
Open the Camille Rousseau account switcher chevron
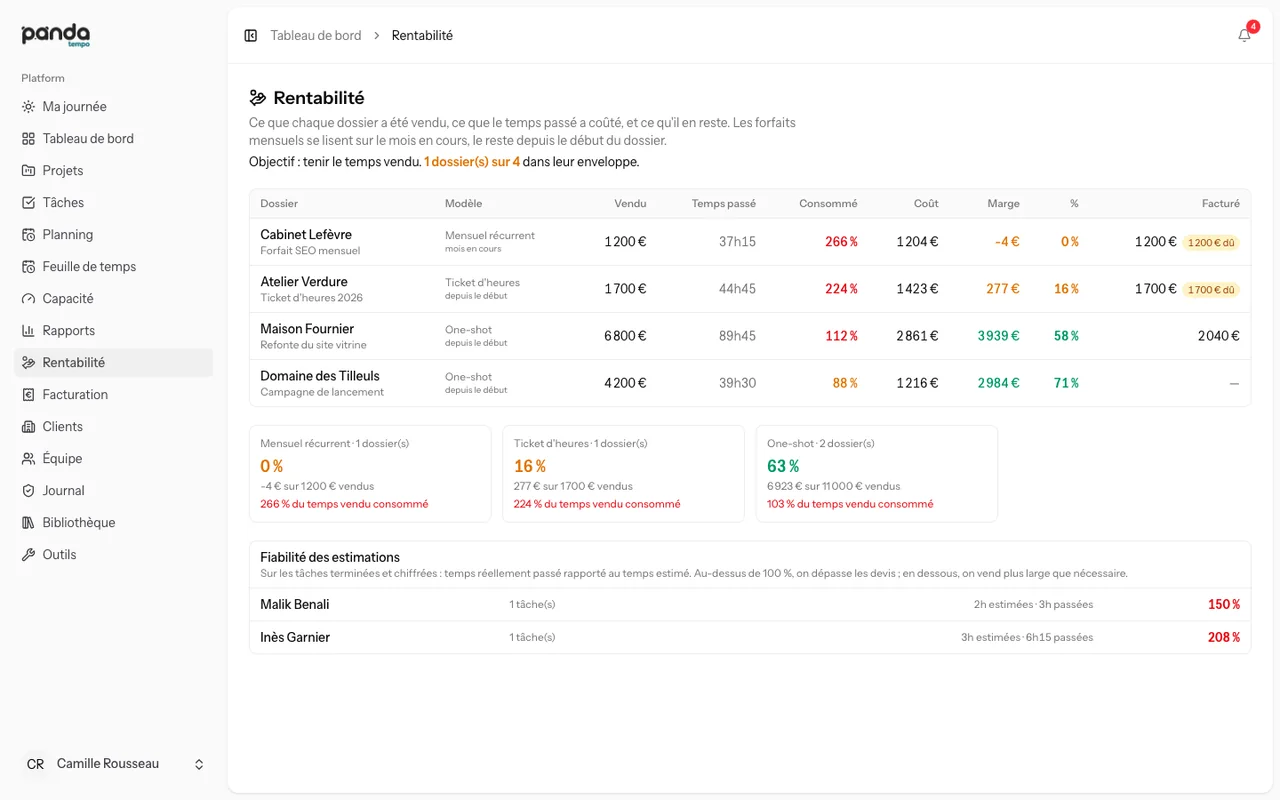click(x=199, y=764)
